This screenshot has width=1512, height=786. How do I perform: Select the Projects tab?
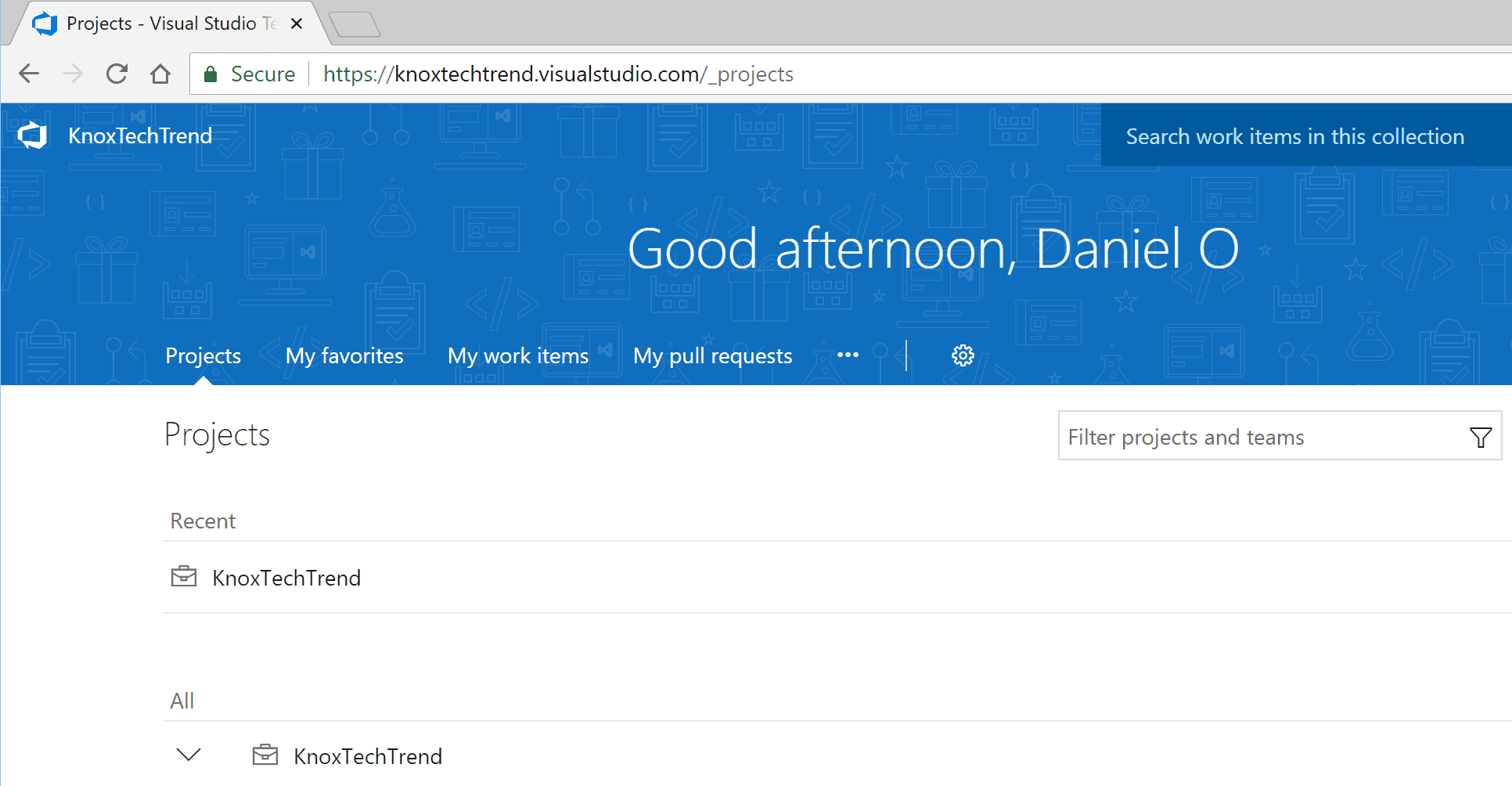203,355
